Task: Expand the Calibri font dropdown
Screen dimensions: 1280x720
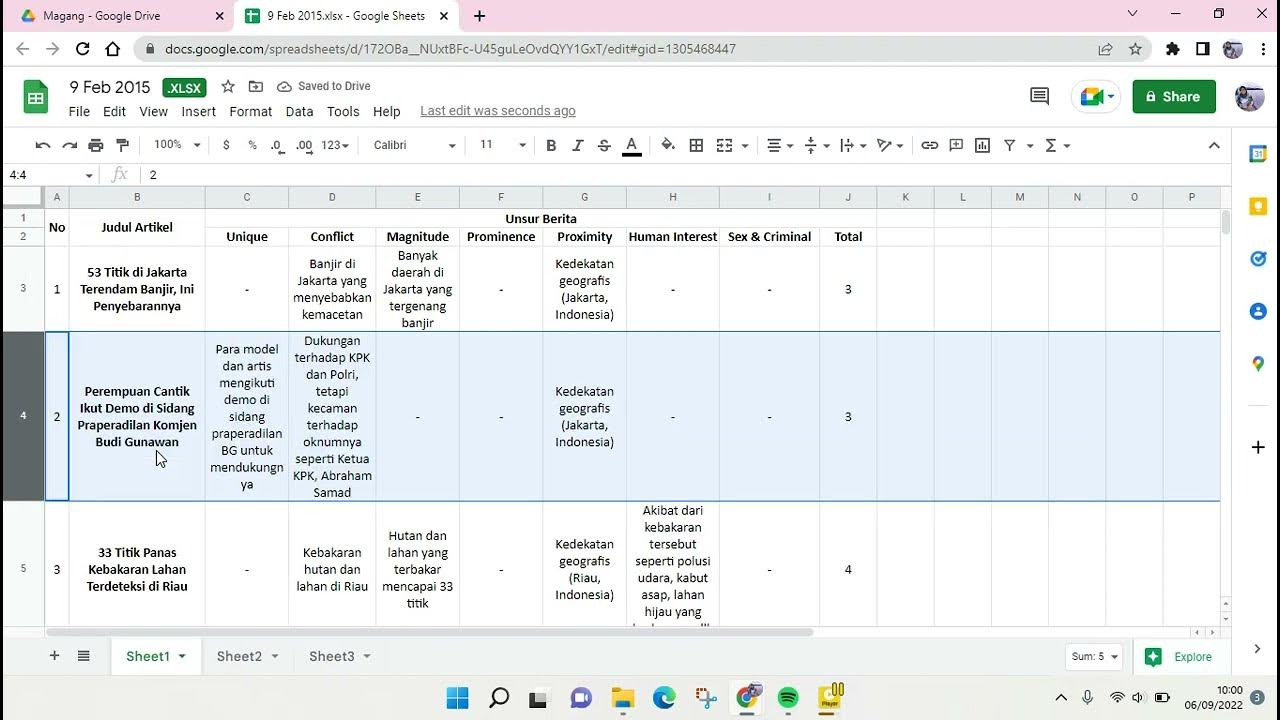Action: pos(414,145)
